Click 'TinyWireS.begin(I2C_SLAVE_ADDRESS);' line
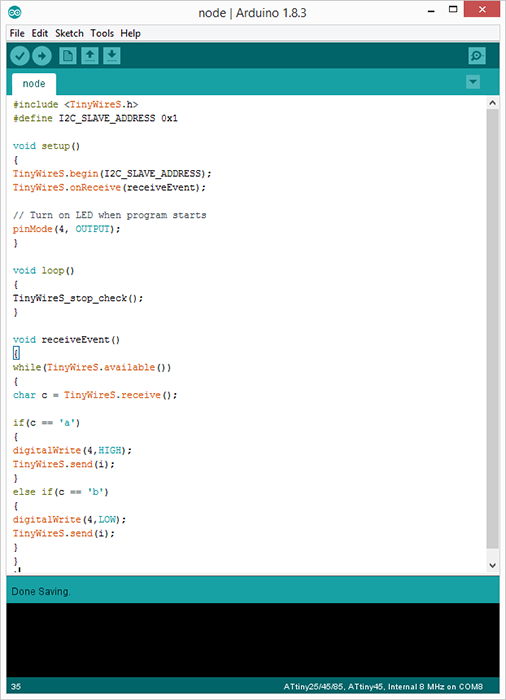Viewport: 506px width, 700px height. click(x=112, y=174)
